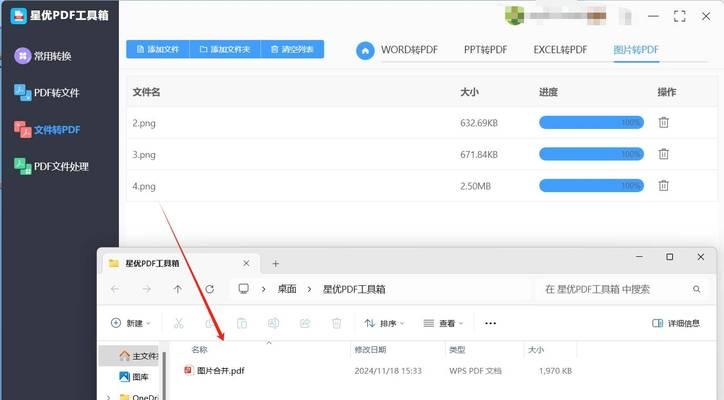Screen dimensions: 724x400
Task: Switch to the WORD转PDF tab
Action: tap(409, 50)
